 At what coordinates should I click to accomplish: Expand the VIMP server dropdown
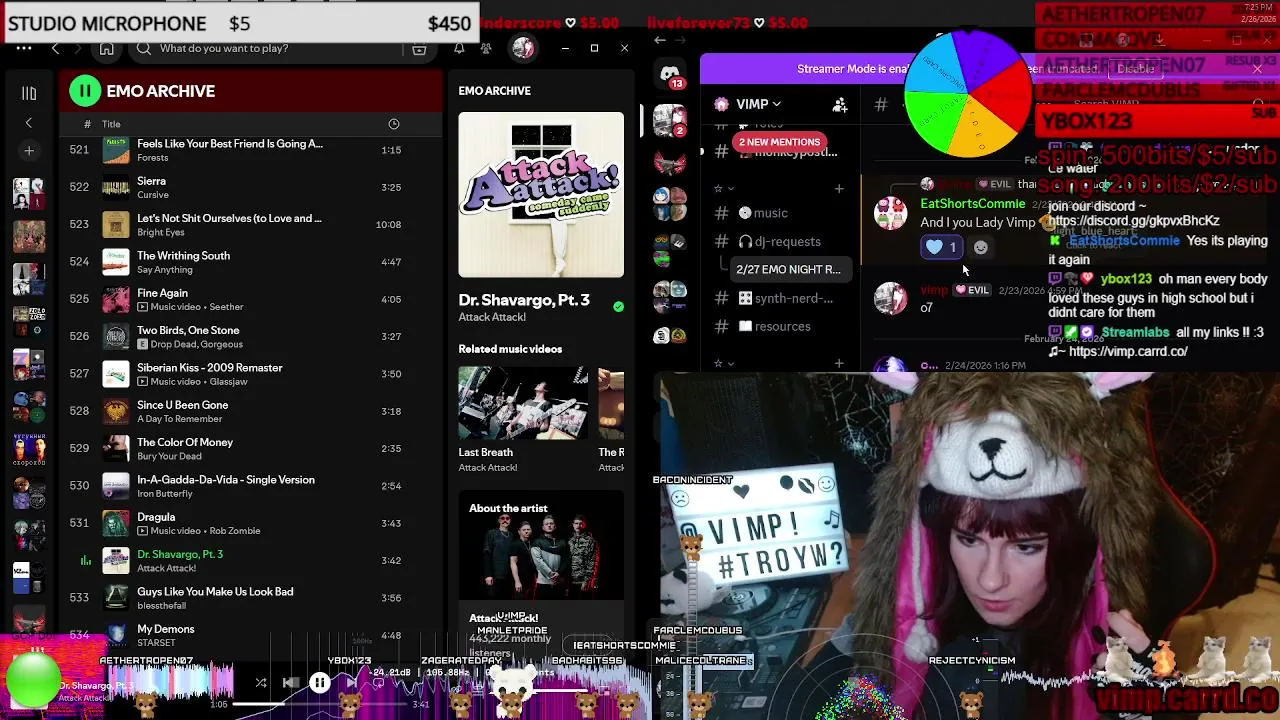tap(760, 104)
